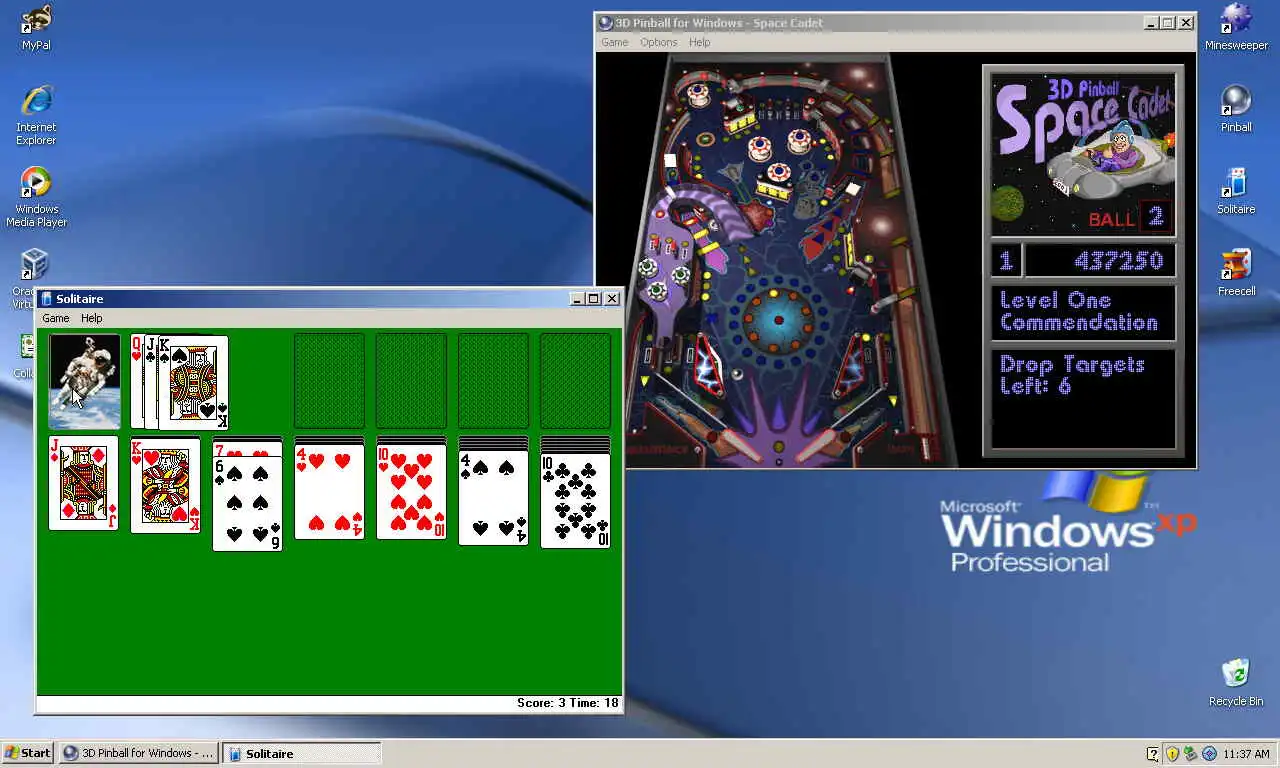Select the jack of diamonds tableau card
Viewport: 1280px width, 768px height.
(x=84, y=483)
